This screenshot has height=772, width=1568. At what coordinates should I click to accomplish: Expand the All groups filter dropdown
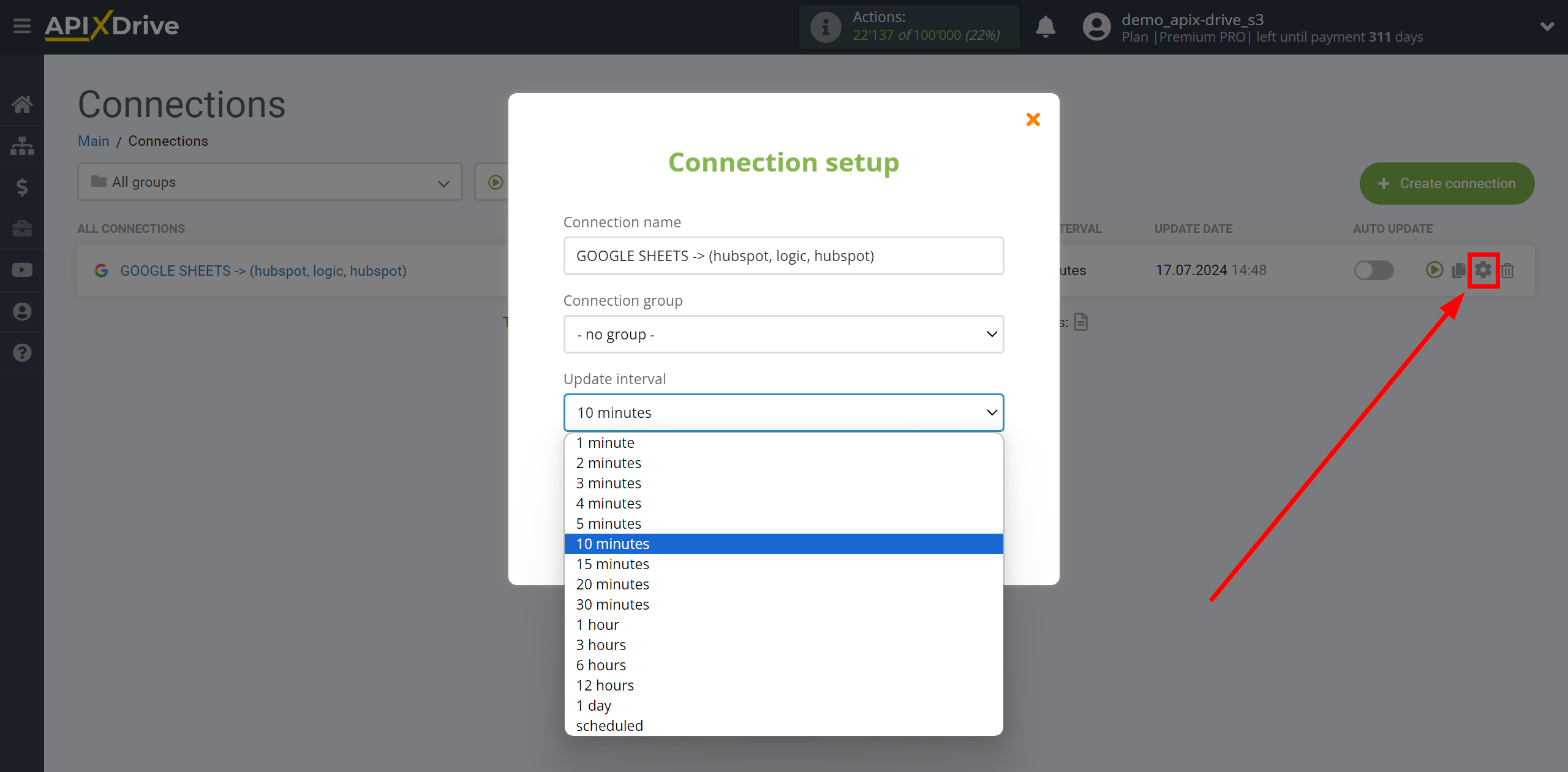click(265, 182)
